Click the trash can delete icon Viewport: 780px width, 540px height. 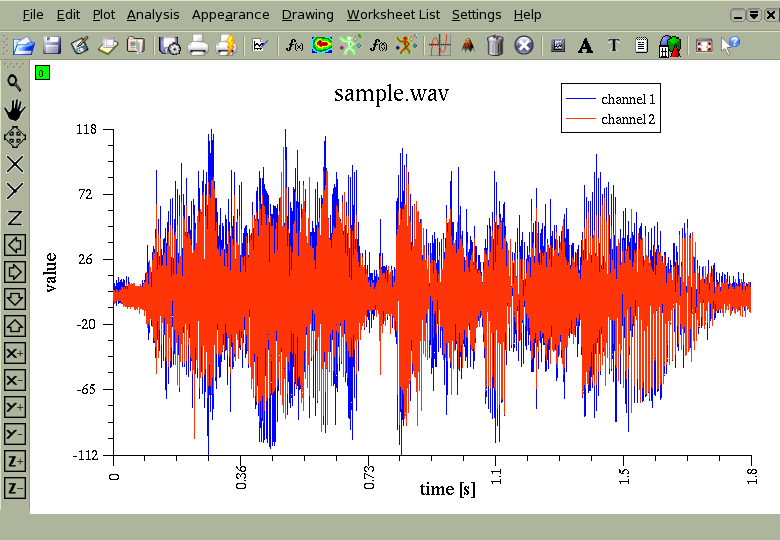click(495, 45)
